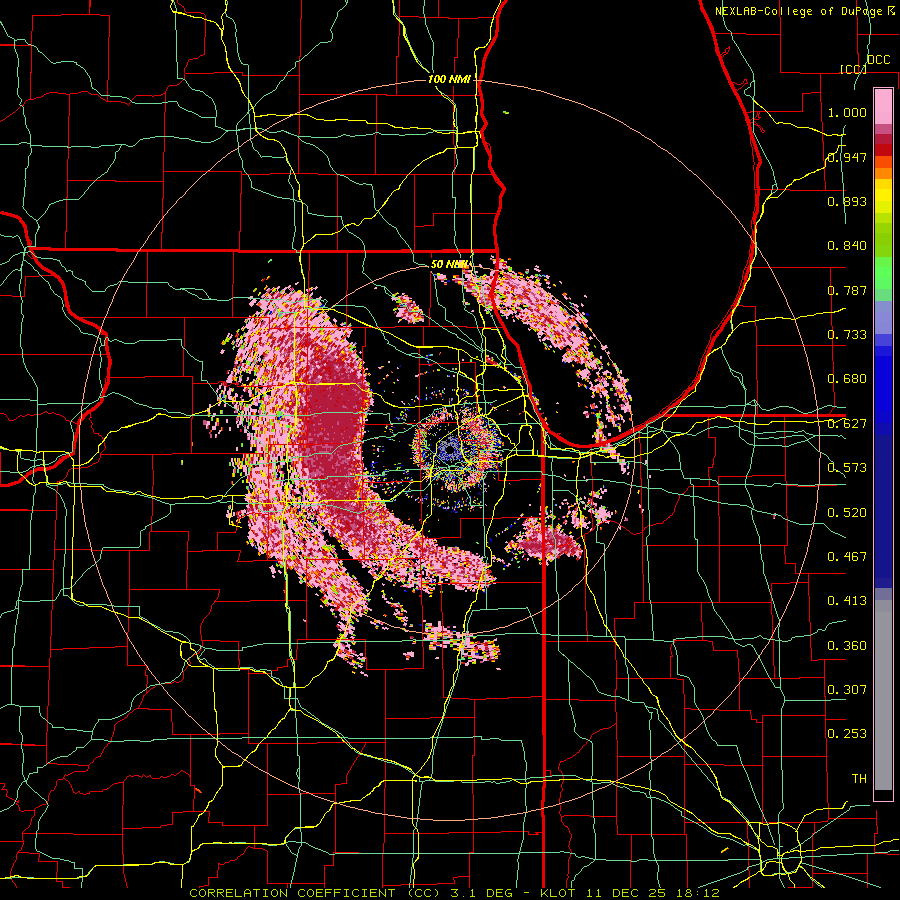Pick the orange segment of the color bar
This screenshot has height=900, width=900.
tap(883, 173)
